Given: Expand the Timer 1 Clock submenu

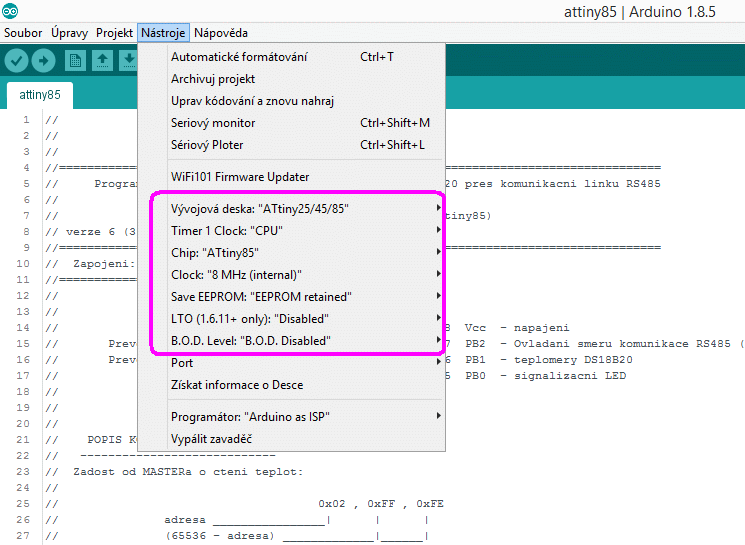Looking at the screenshot, I should coord(291,230).
